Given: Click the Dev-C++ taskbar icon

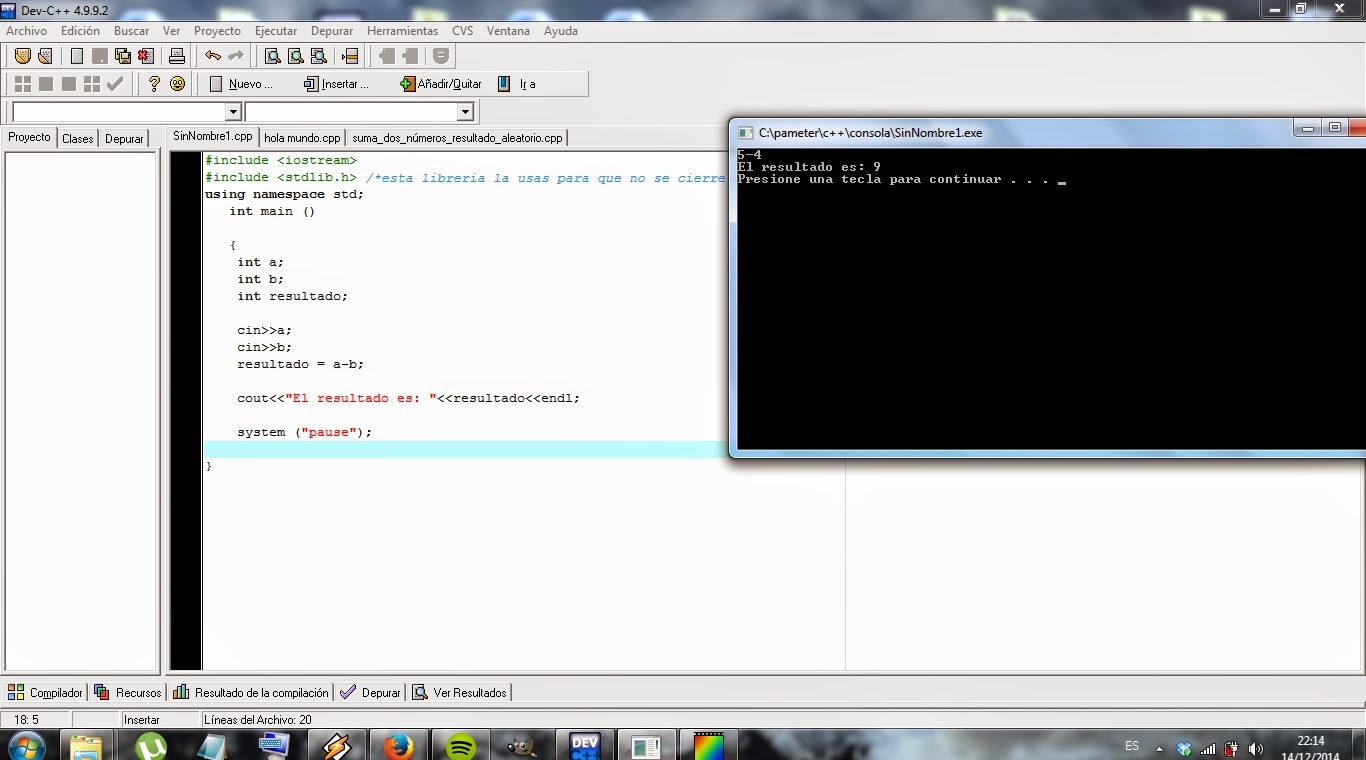Looking at the screenshot, I should [584, 746].
